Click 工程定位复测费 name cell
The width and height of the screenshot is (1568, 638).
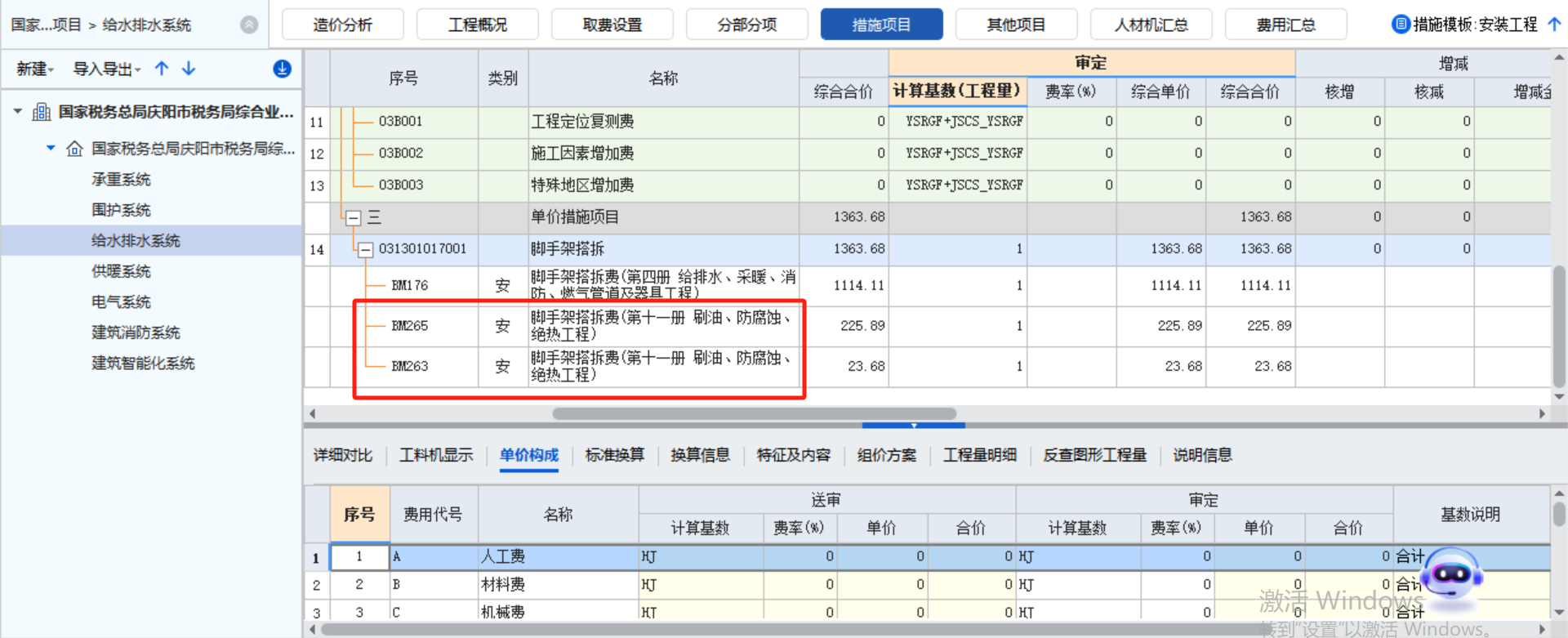tap(663, 122)
